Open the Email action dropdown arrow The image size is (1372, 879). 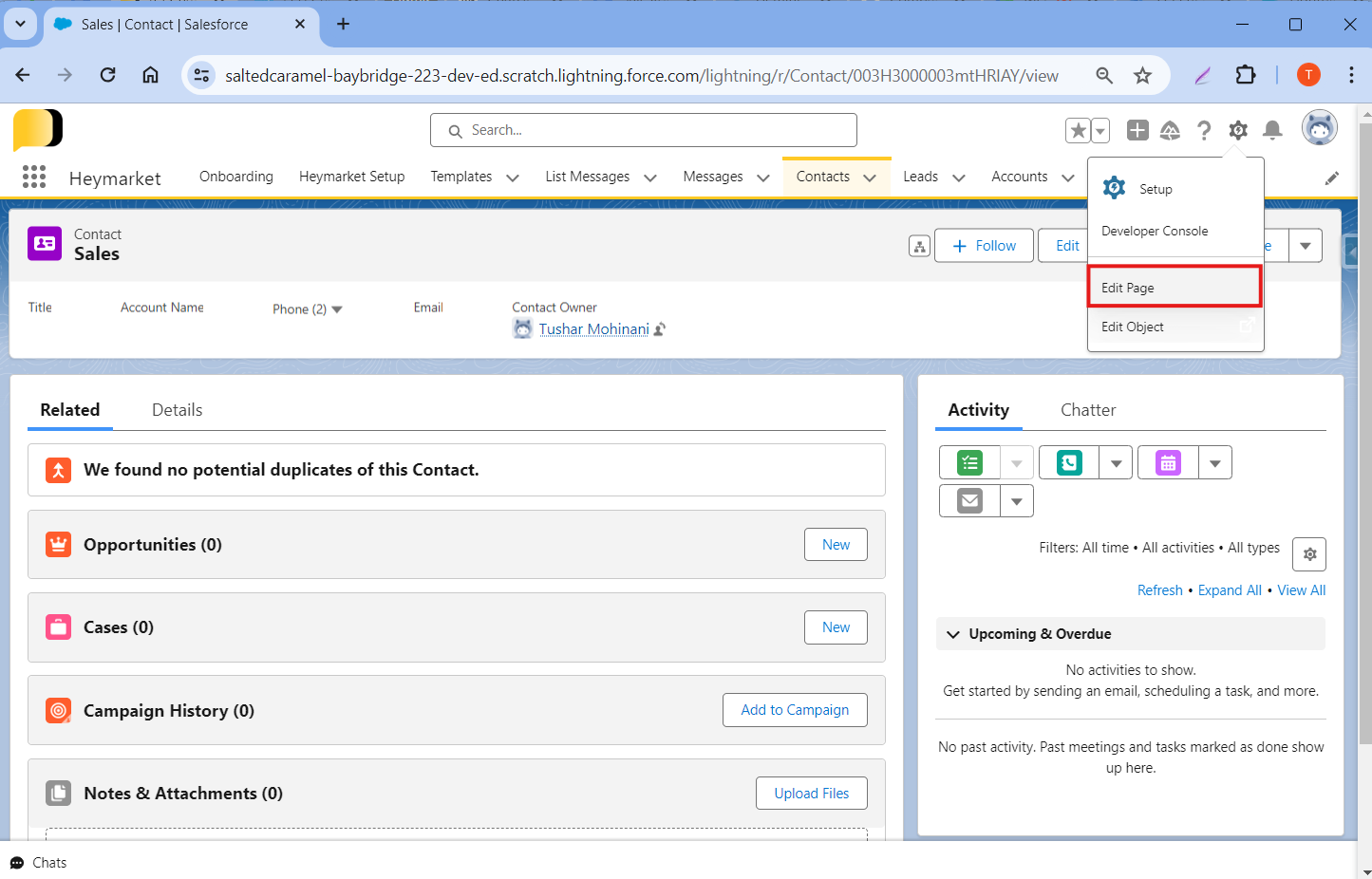click(1017, 500)
